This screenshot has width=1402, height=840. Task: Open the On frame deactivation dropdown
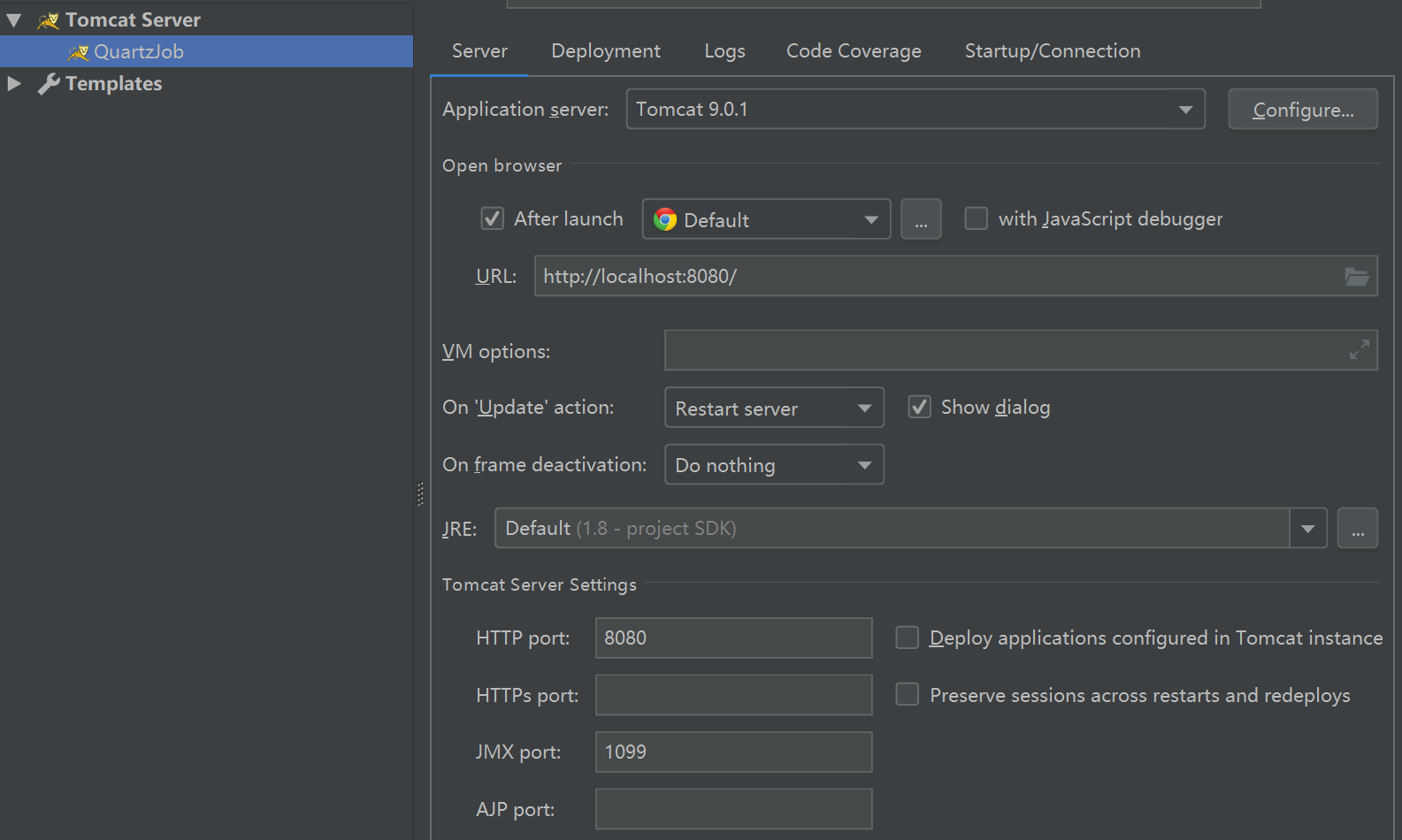[x=774, y=465]
